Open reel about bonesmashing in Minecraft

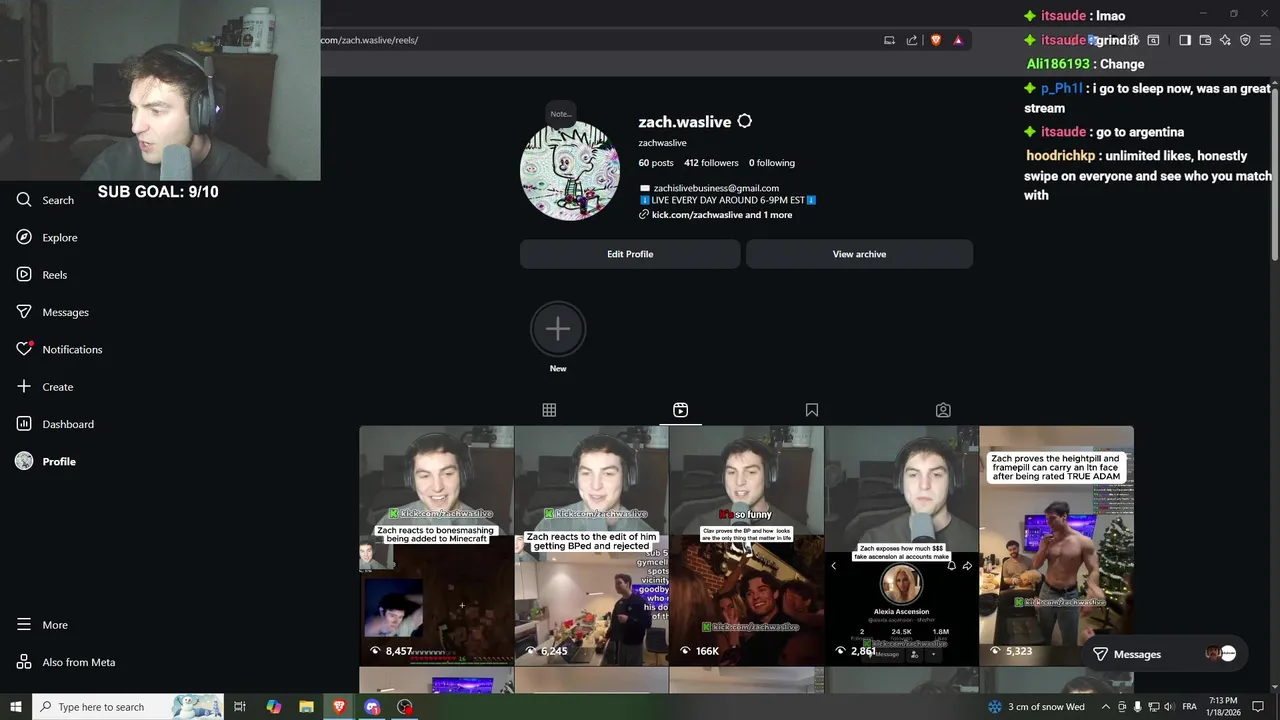[436, 546]
